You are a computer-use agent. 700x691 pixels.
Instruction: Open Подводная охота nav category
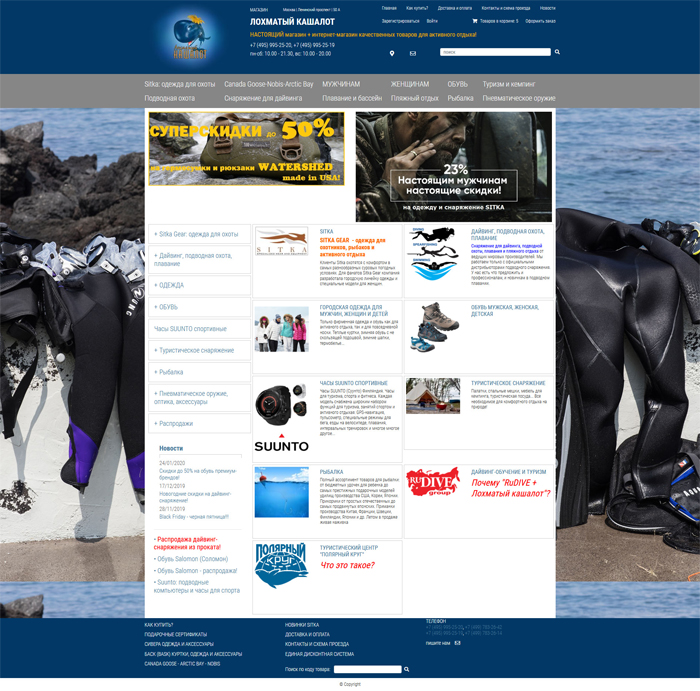(170, 98)
